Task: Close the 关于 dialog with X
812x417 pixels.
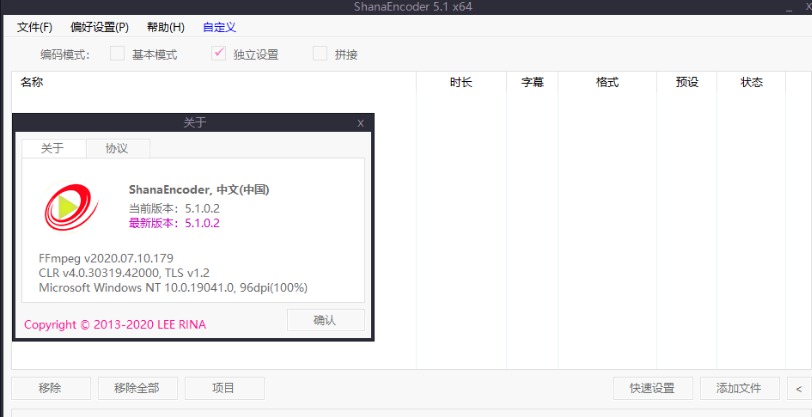Action: pyautogui.click(x=360, y=123)
